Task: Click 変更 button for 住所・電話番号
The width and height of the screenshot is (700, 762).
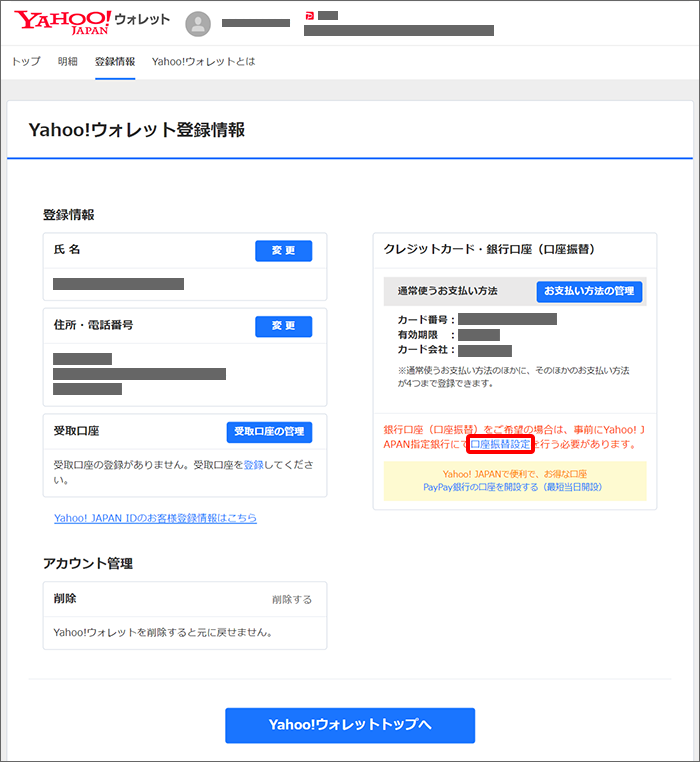Action: (283, 326)
